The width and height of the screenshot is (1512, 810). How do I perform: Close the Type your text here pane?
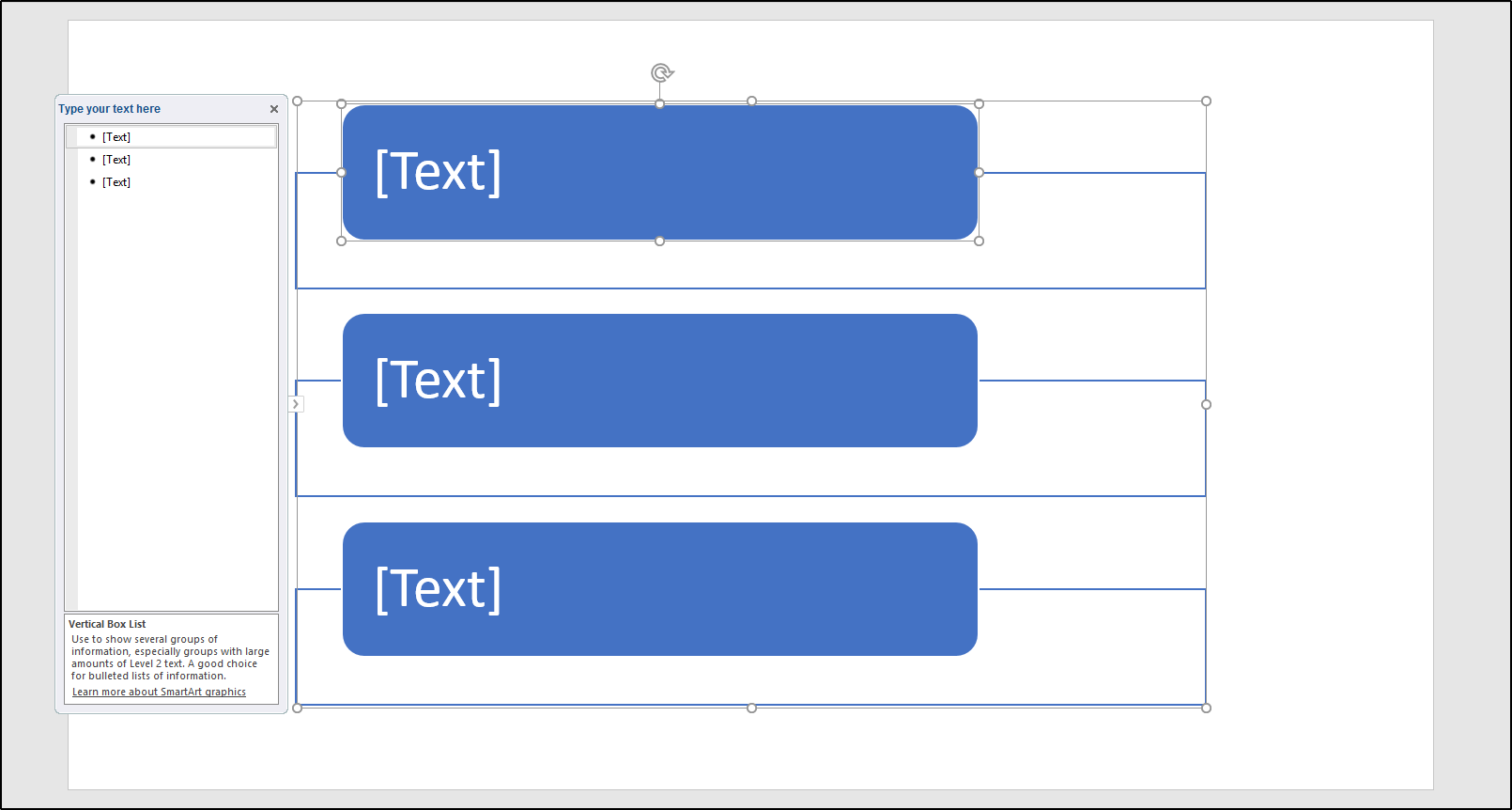coord(273,109)
